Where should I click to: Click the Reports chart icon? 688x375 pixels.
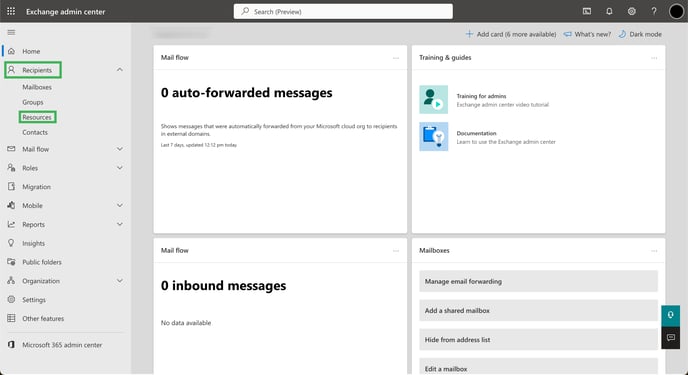[11, 224]
